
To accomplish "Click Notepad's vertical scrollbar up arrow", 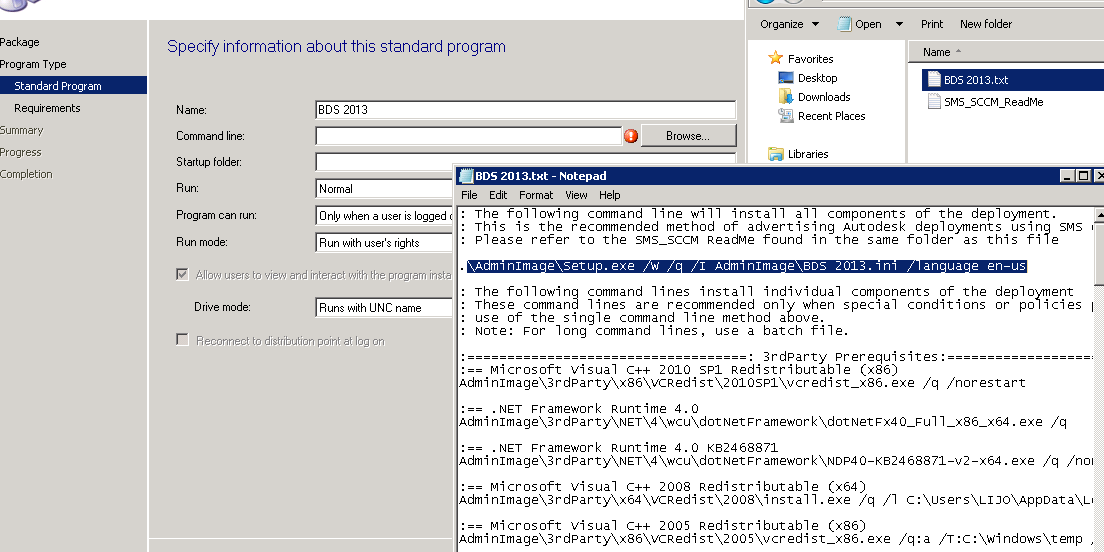I will pyautogui.click(x=1099, y=213).
